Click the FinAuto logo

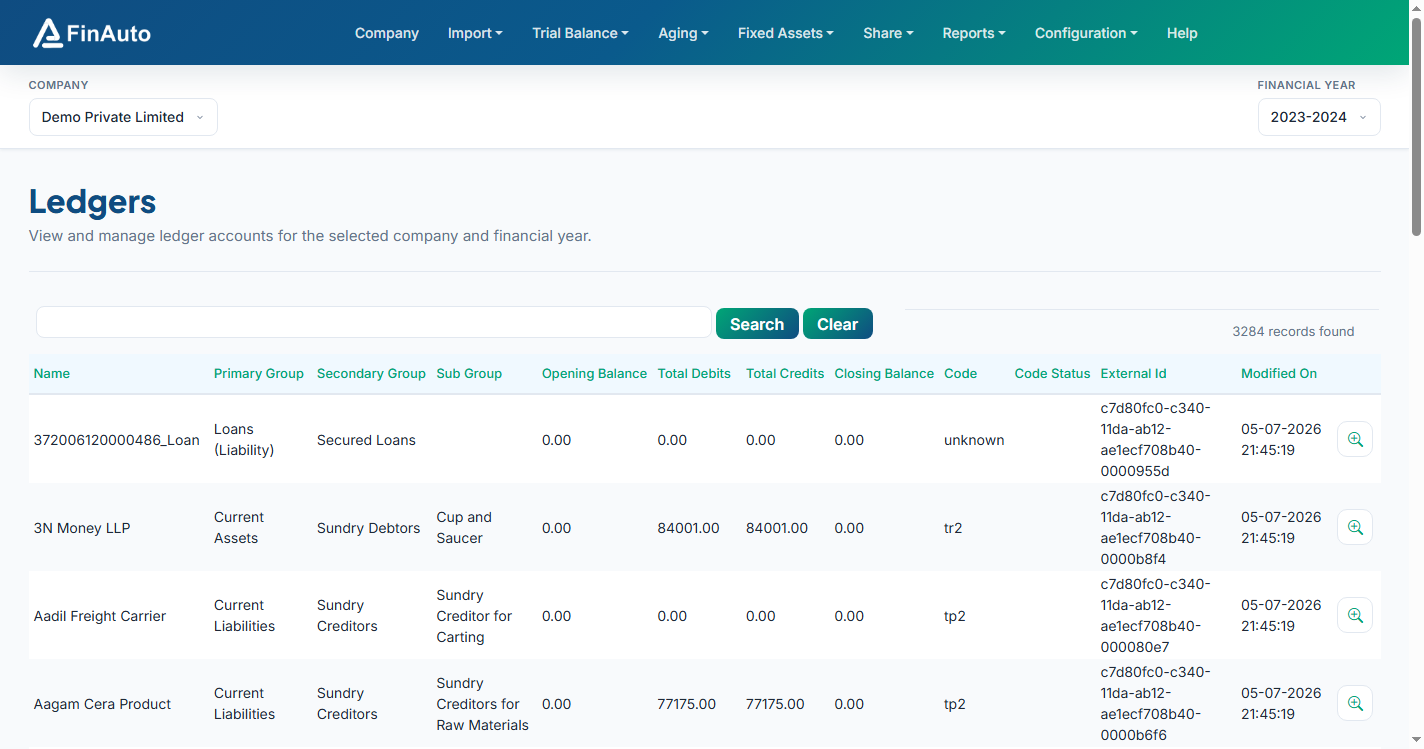point(92,33)
